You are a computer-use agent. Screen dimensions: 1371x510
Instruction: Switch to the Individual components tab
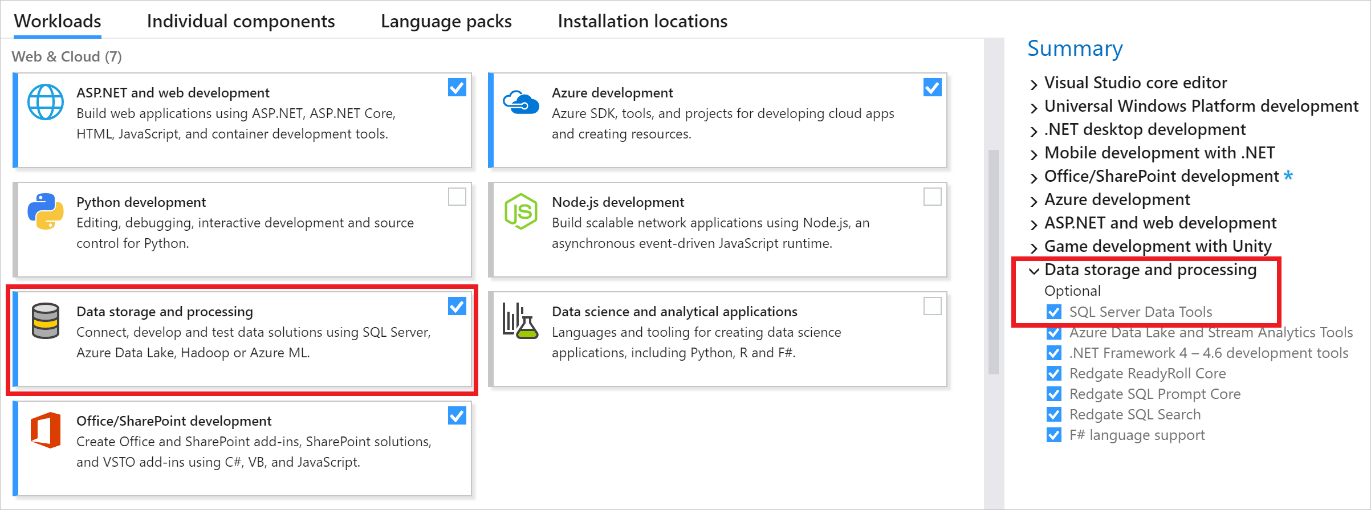pyautogui.click(x=241, y=21)
